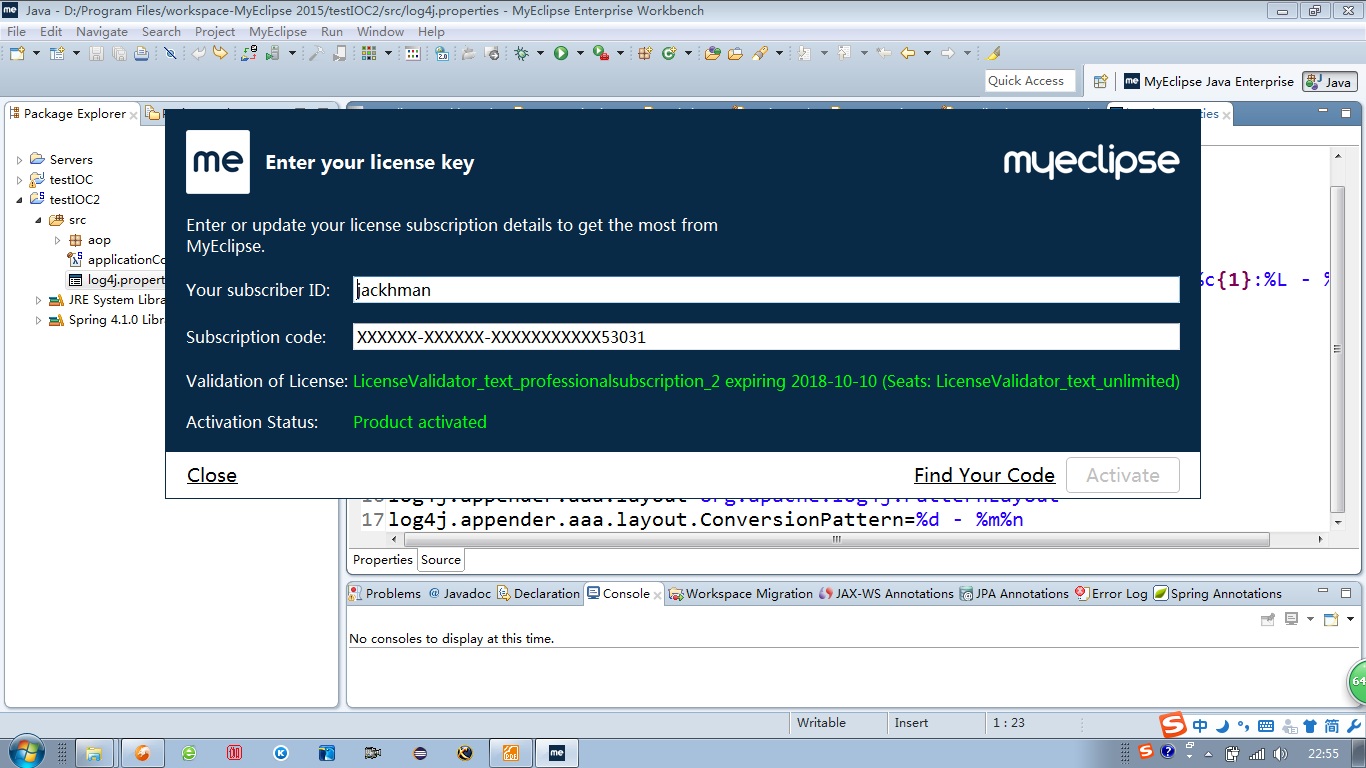Select the Spring 4.1.0 Libraries tree item
The width and height of the screenshot is (1366, 768).
tap(107, 320)
